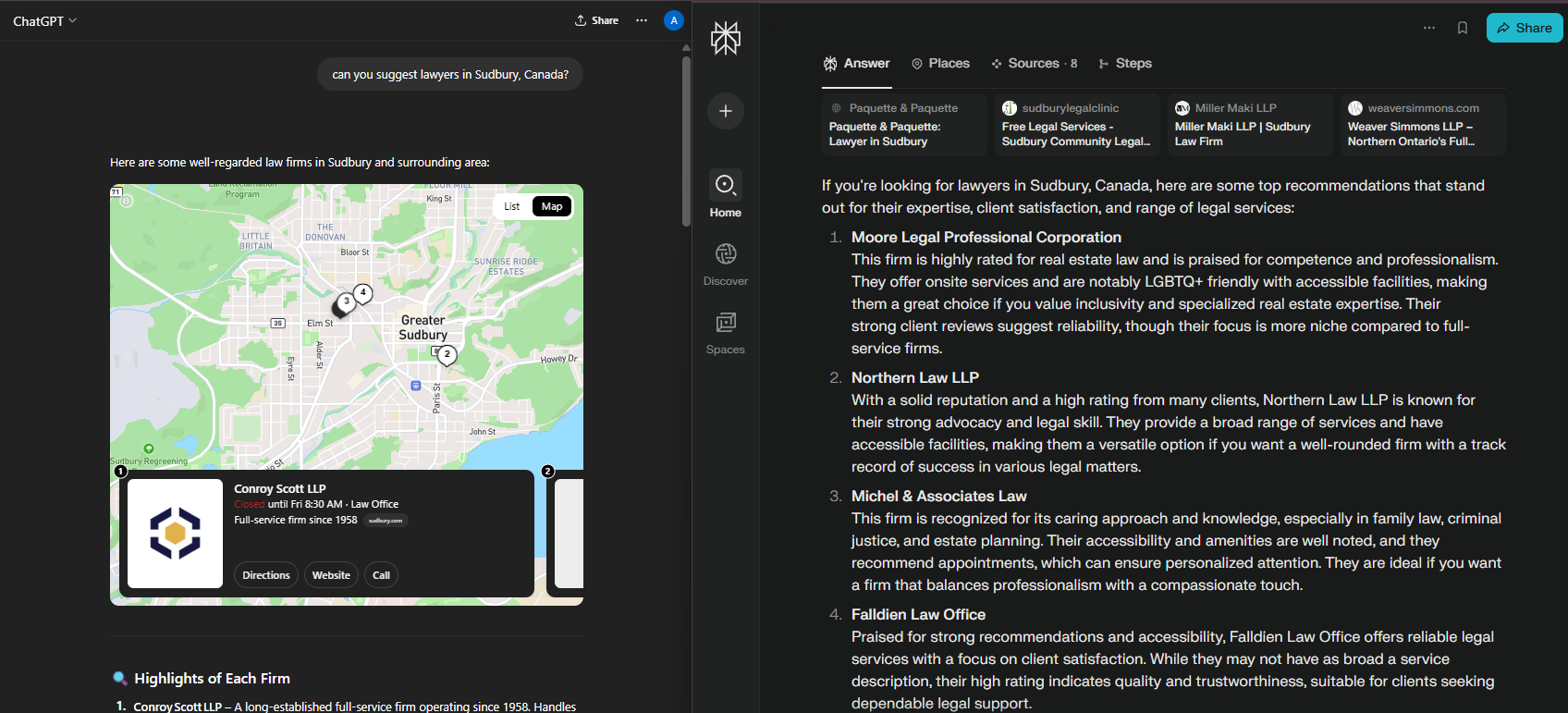Viewport: 1568px width, 713px height.
Task: Open the Discover section
Action: [726, 264]
